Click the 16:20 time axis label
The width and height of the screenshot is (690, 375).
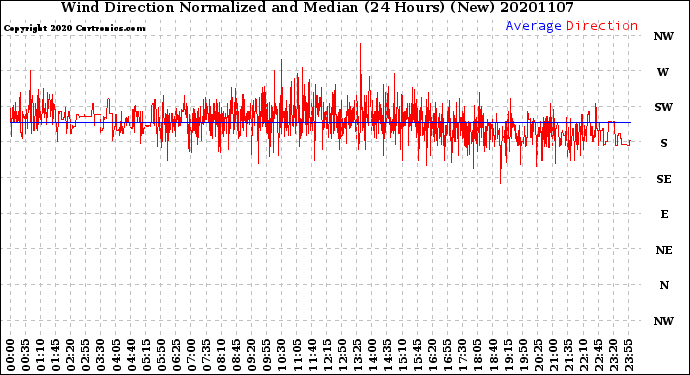coord(433,355)
